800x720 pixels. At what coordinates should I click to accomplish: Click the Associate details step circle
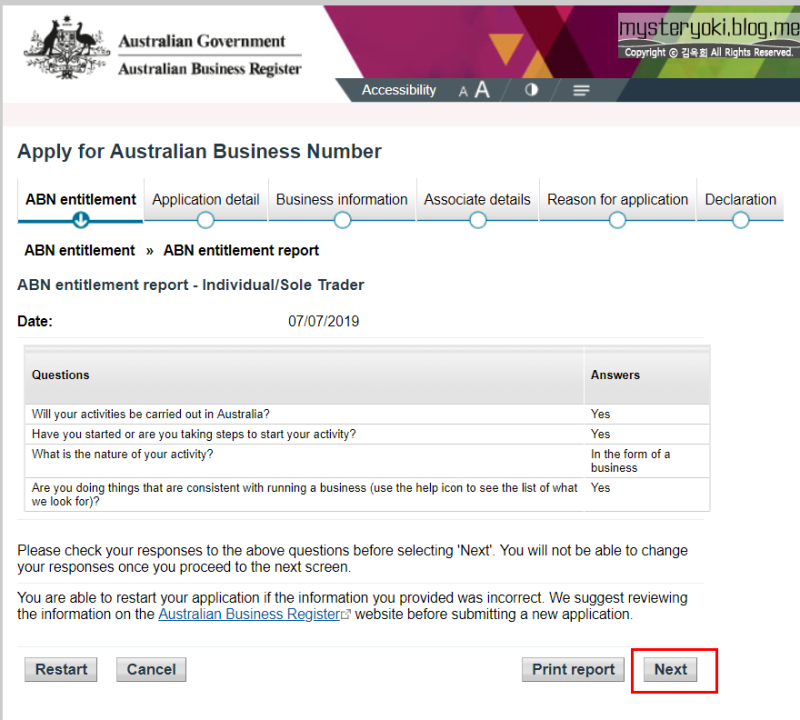[478, 220]
